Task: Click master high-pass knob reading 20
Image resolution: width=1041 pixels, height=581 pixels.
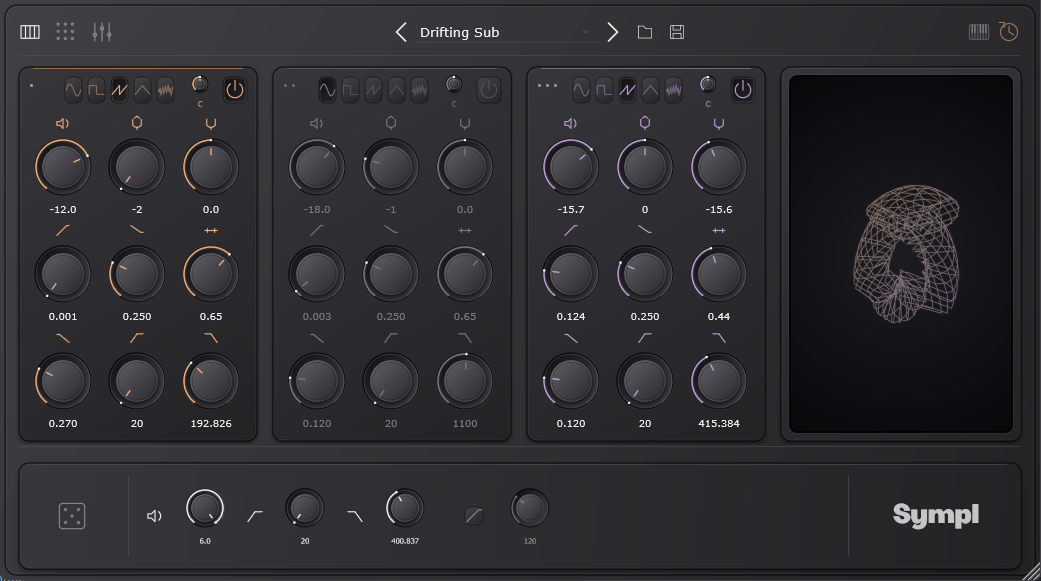Action: (305, 509)
